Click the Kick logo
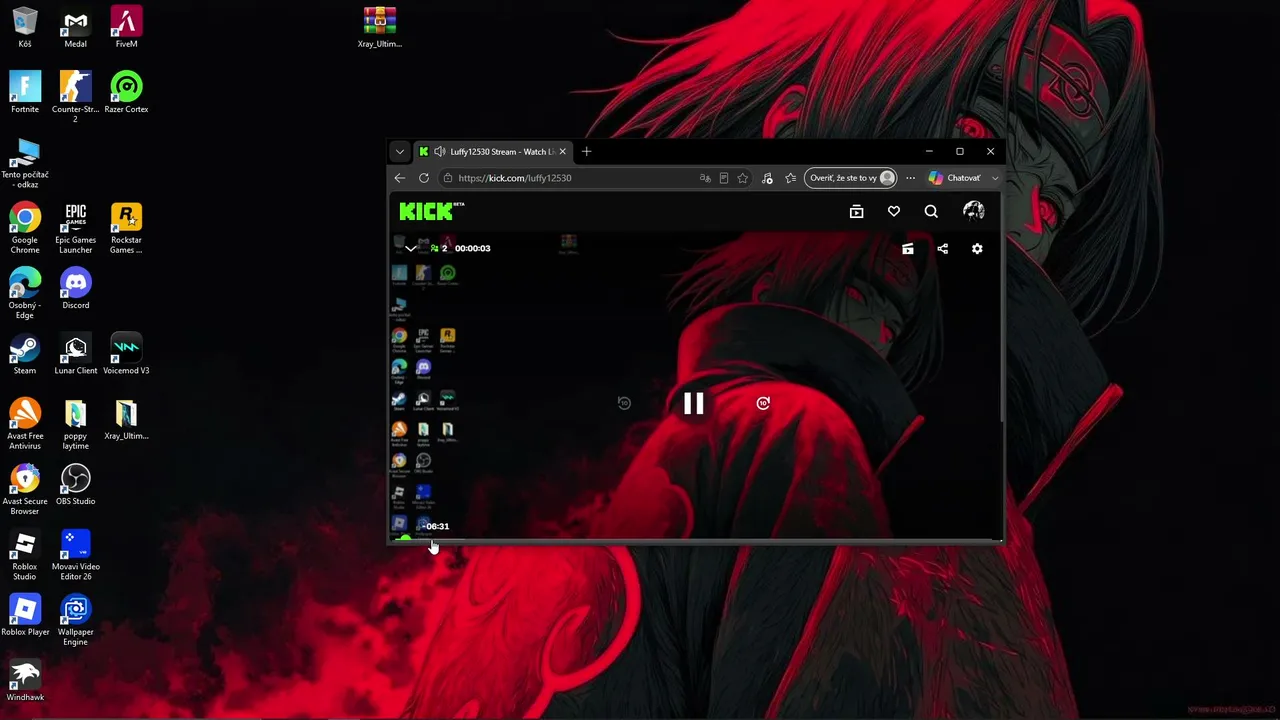 (432, 211)
